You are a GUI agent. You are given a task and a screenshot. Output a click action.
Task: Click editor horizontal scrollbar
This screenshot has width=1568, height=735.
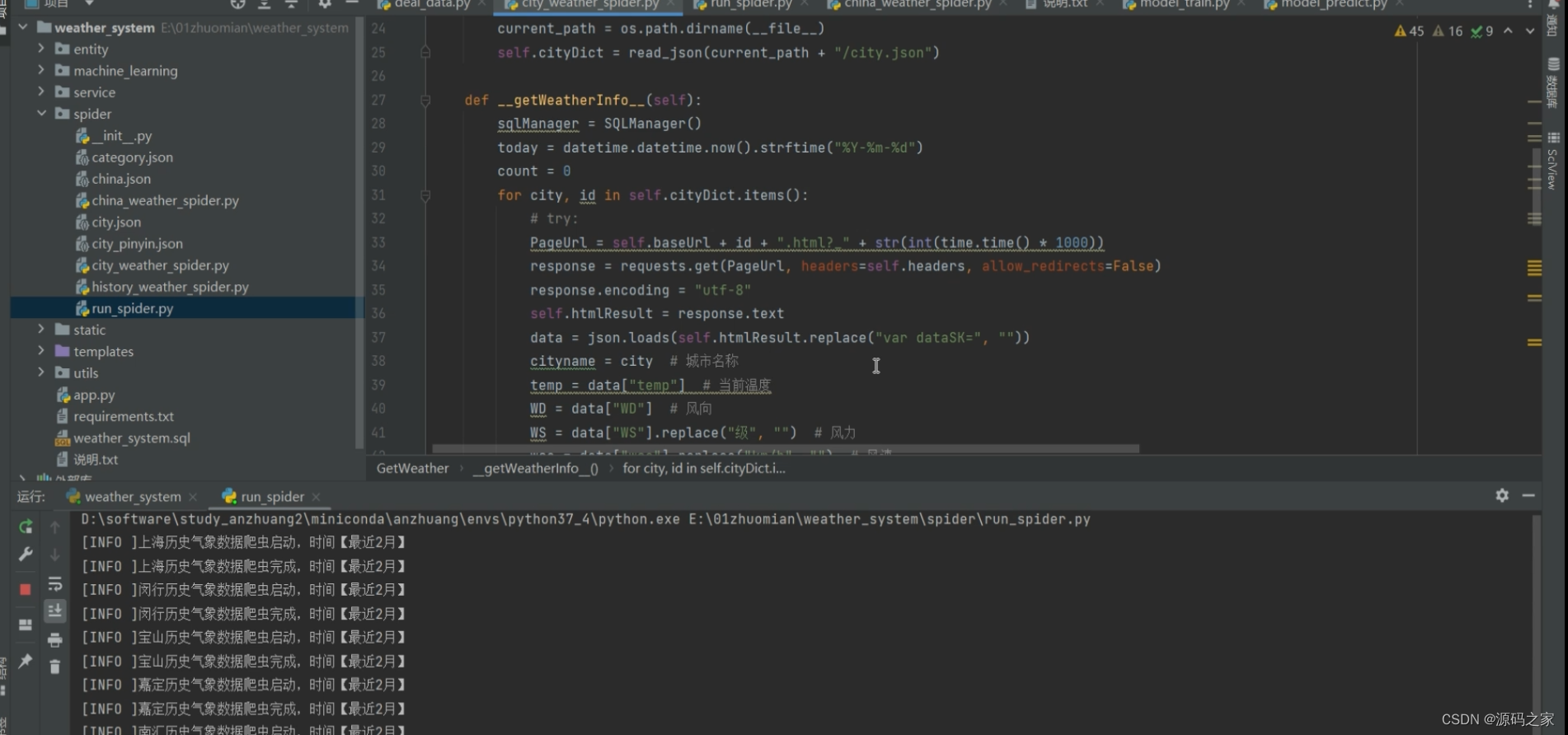786,449
